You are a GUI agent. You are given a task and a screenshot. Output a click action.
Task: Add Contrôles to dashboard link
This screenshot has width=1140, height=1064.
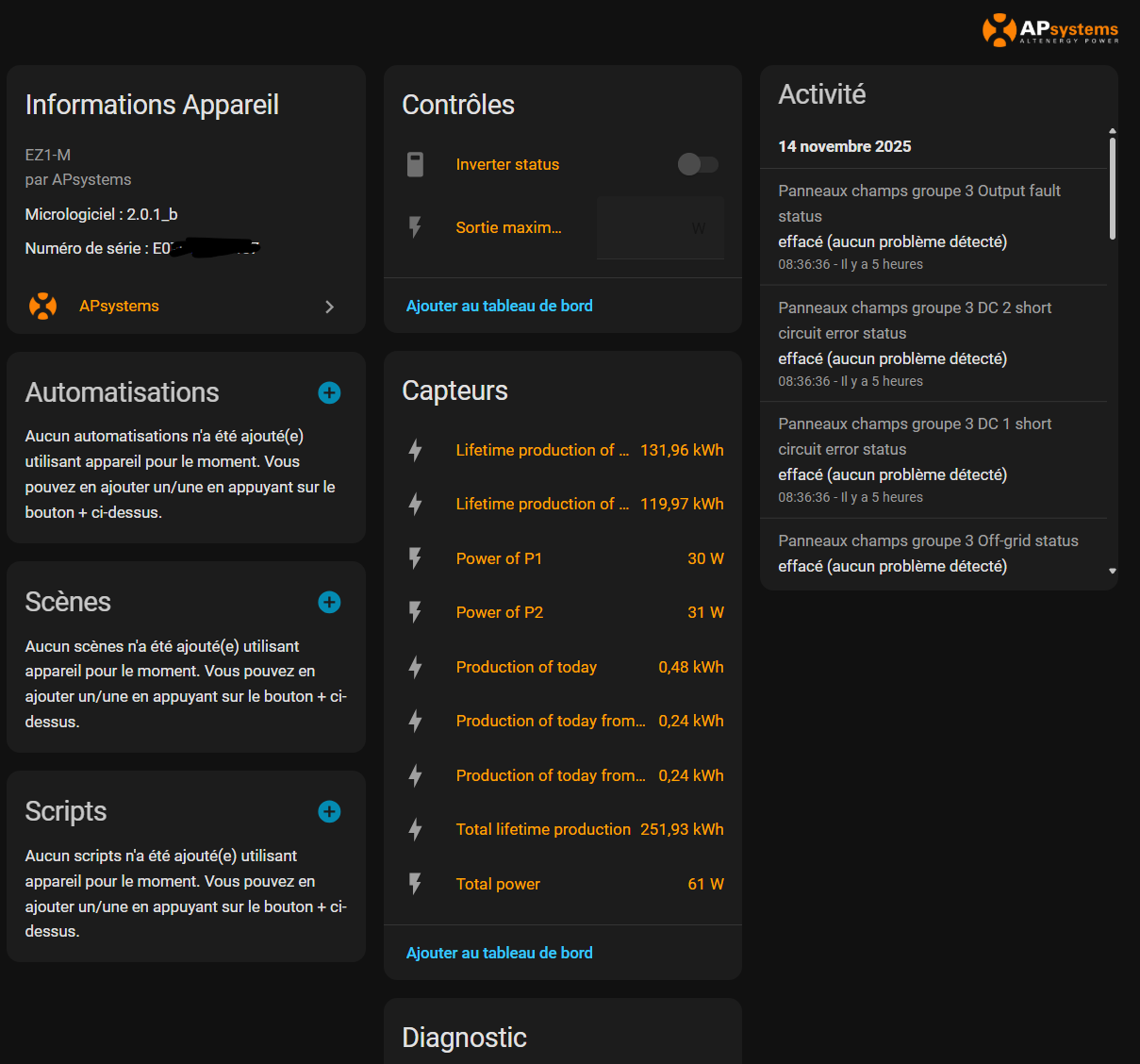499,306
